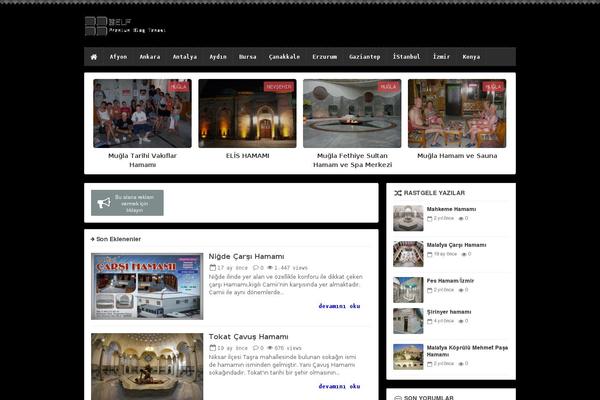Go to the Erzurum category
Screen dimensions: 600x400
324,57
